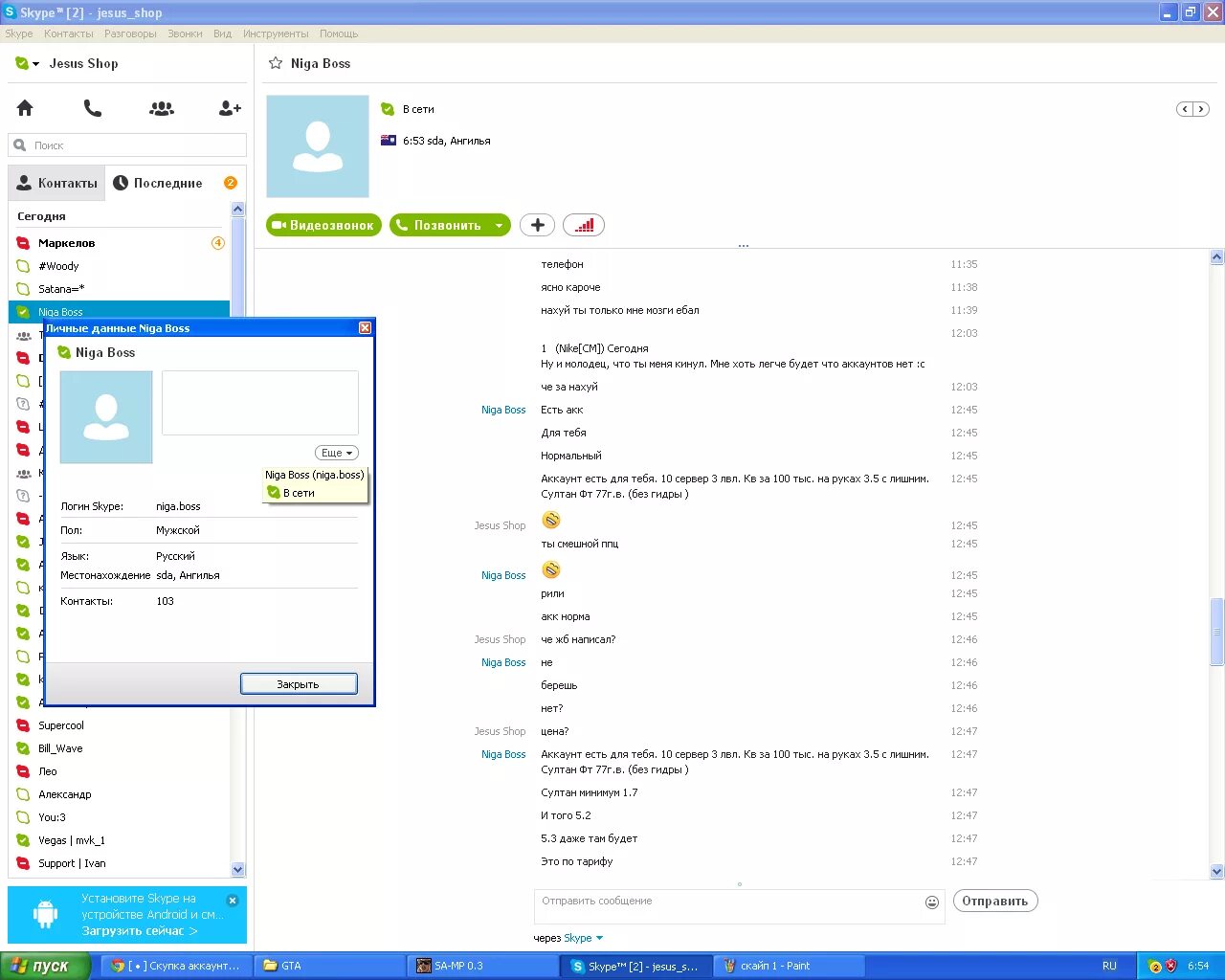1225x980 pixels.
Task: Change own status via Jesus Shop dropdown
Action: click(27, 64)
